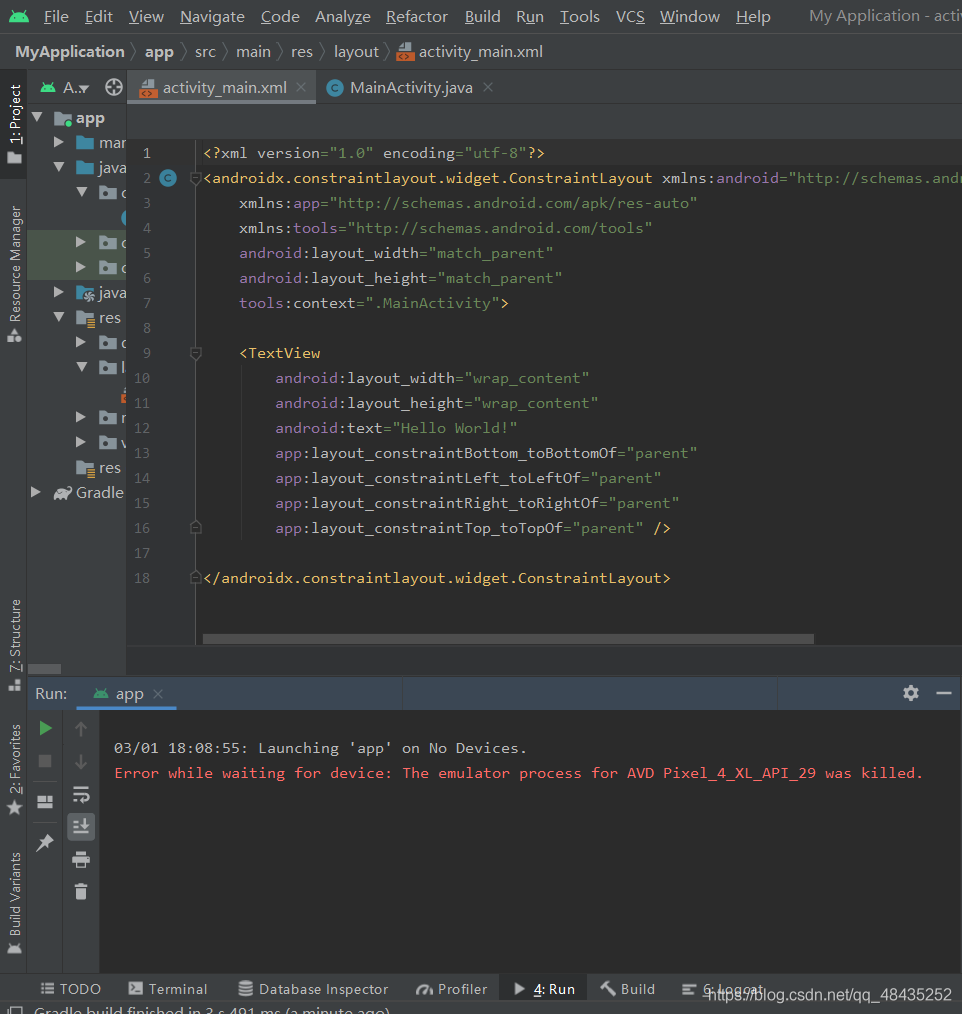The height and width of the screenshot is (1014, 962).
Task: Collapse the app module tree node
Action: click(37, 117)
